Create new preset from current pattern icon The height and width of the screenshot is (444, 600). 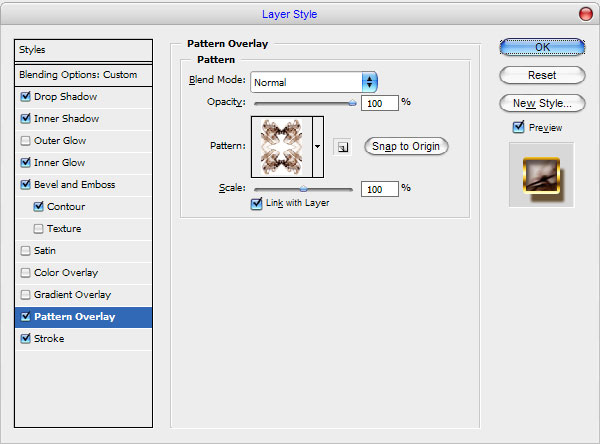click(342, 147)
